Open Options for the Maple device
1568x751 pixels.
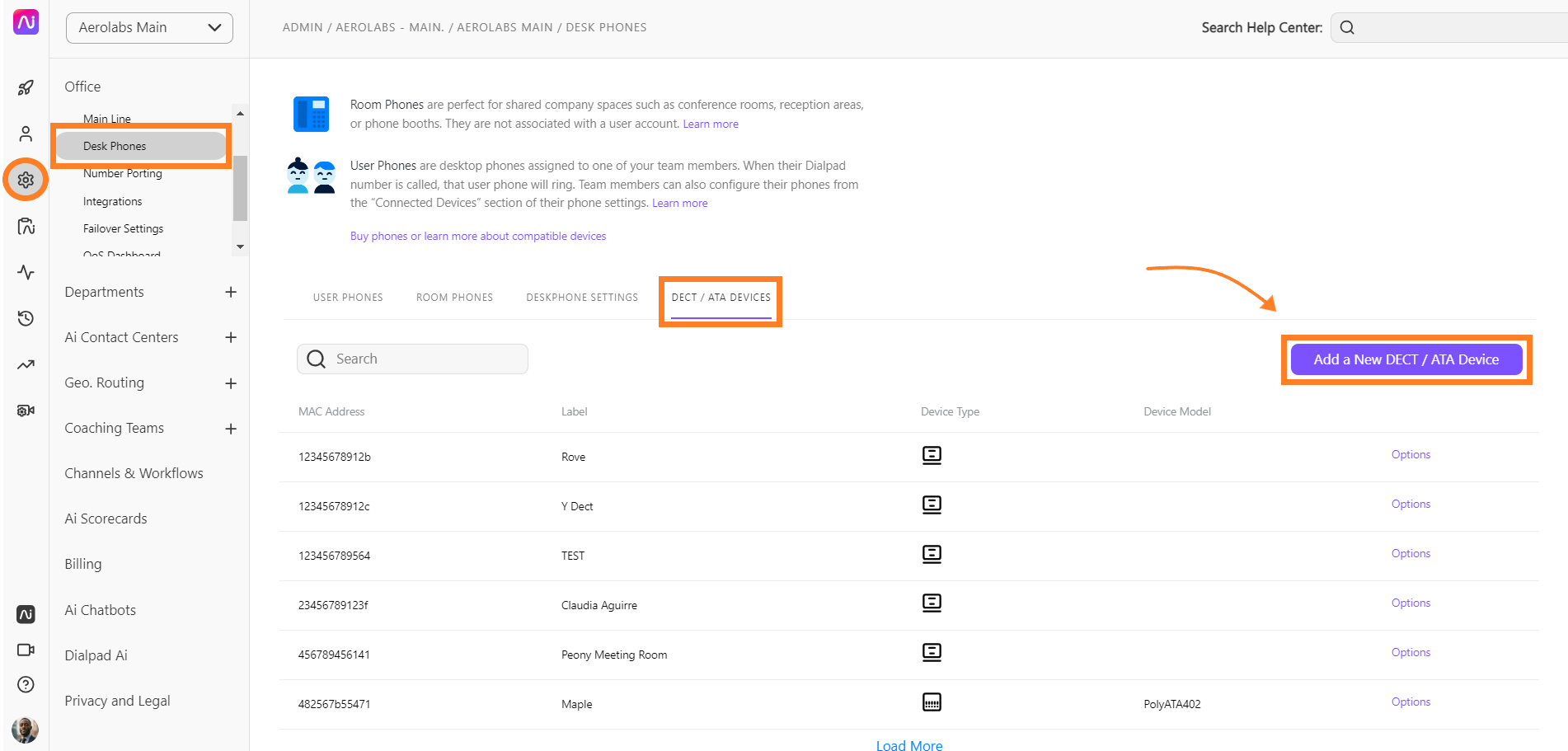tap(1411, 702)
